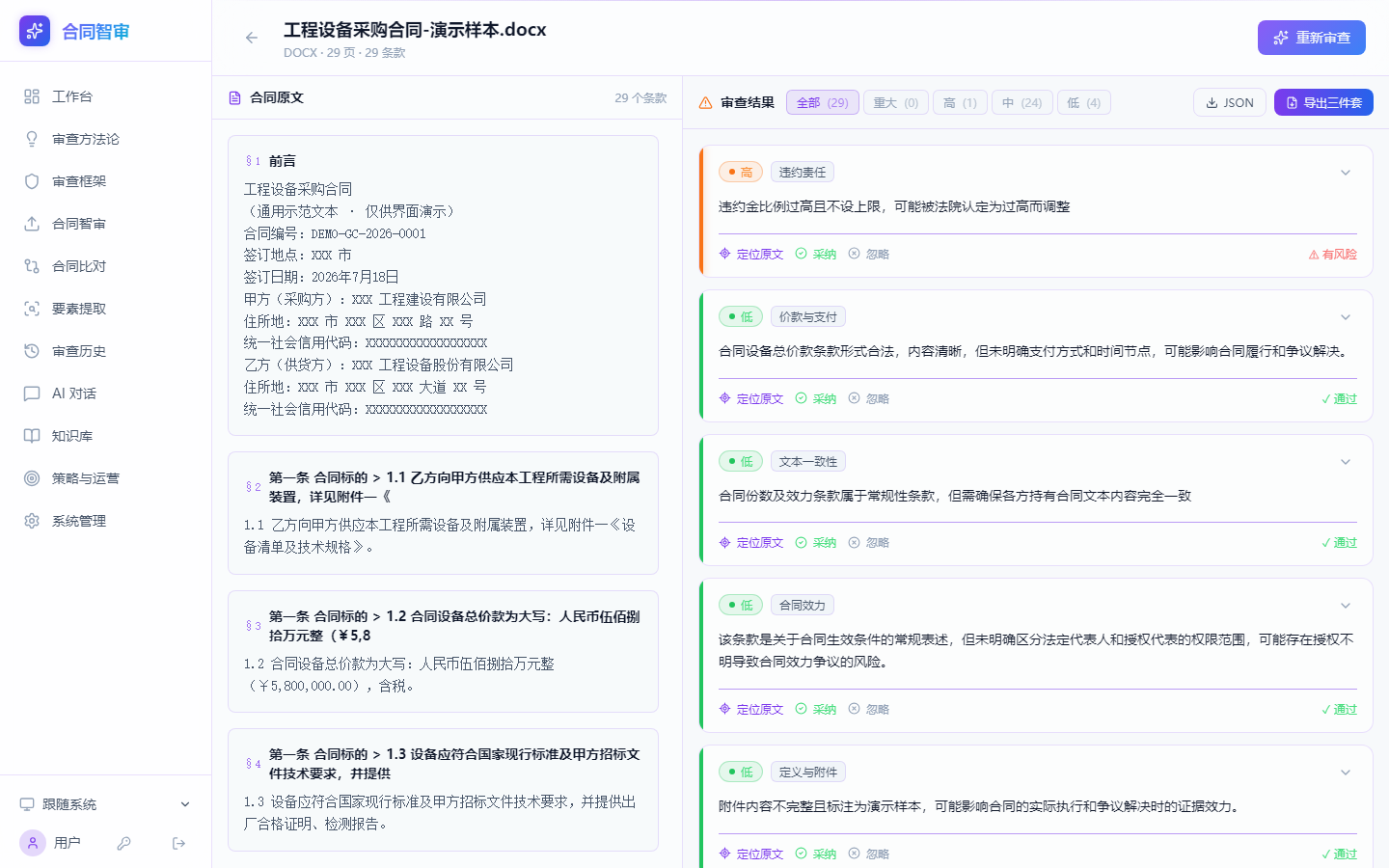Click 忽略 in the 合同效力 card
This screenshot has width=1389, height=868.
[x=868, y=710]
